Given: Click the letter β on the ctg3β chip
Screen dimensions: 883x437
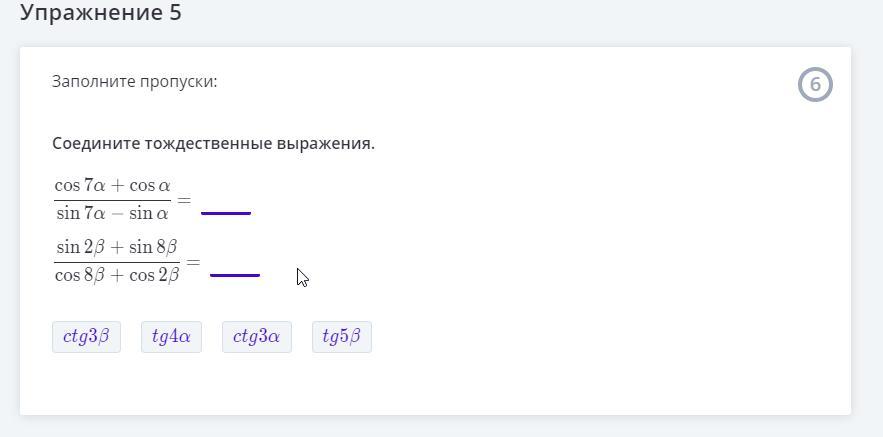Looking at the screenshot, I should point(104,337).
